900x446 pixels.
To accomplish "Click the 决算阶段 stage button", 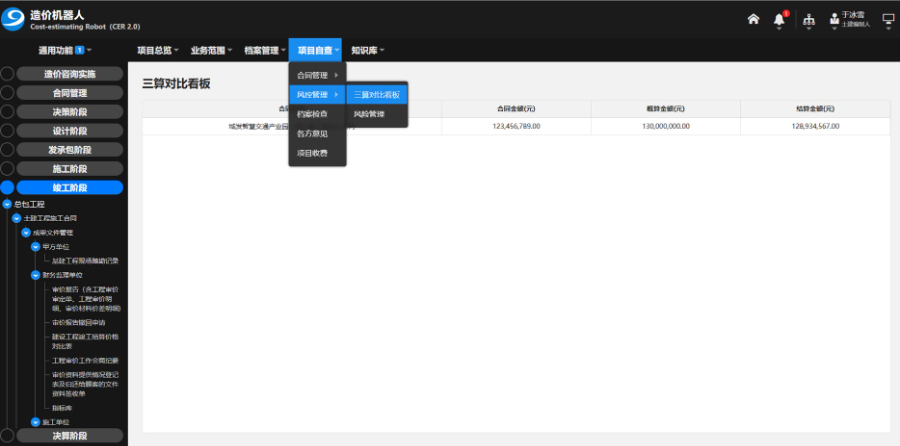I will pos(70,436).
